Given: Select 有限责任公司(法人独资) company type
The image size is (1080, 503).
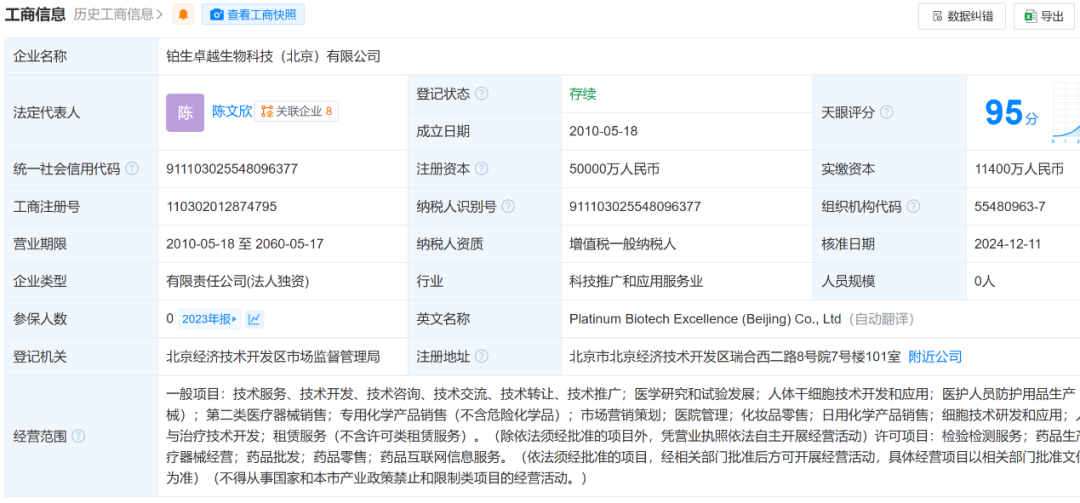Looking at the screenshot, I should click(238, 281).
